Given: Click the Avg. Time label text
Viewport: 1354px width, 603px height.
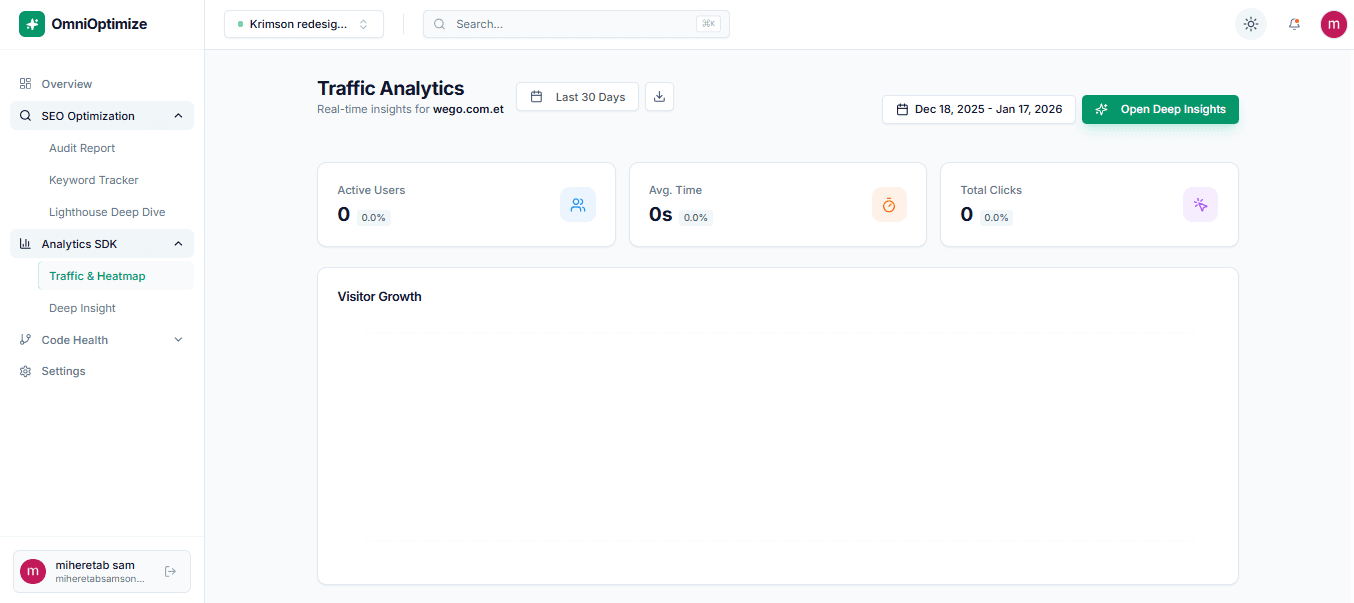Looking at the screenshot, I should (675, 190).
